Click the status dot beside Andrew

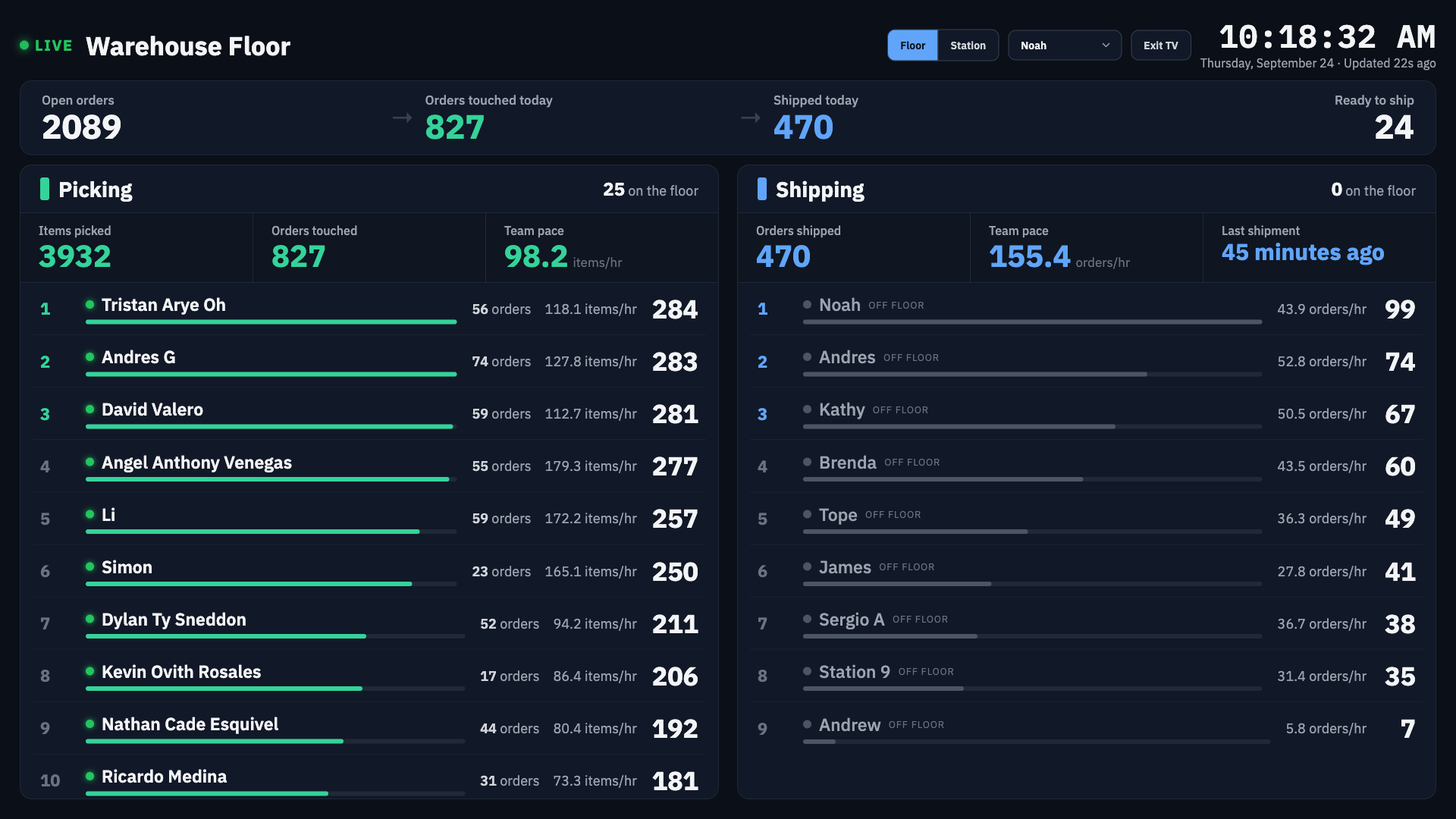point(807,724)
